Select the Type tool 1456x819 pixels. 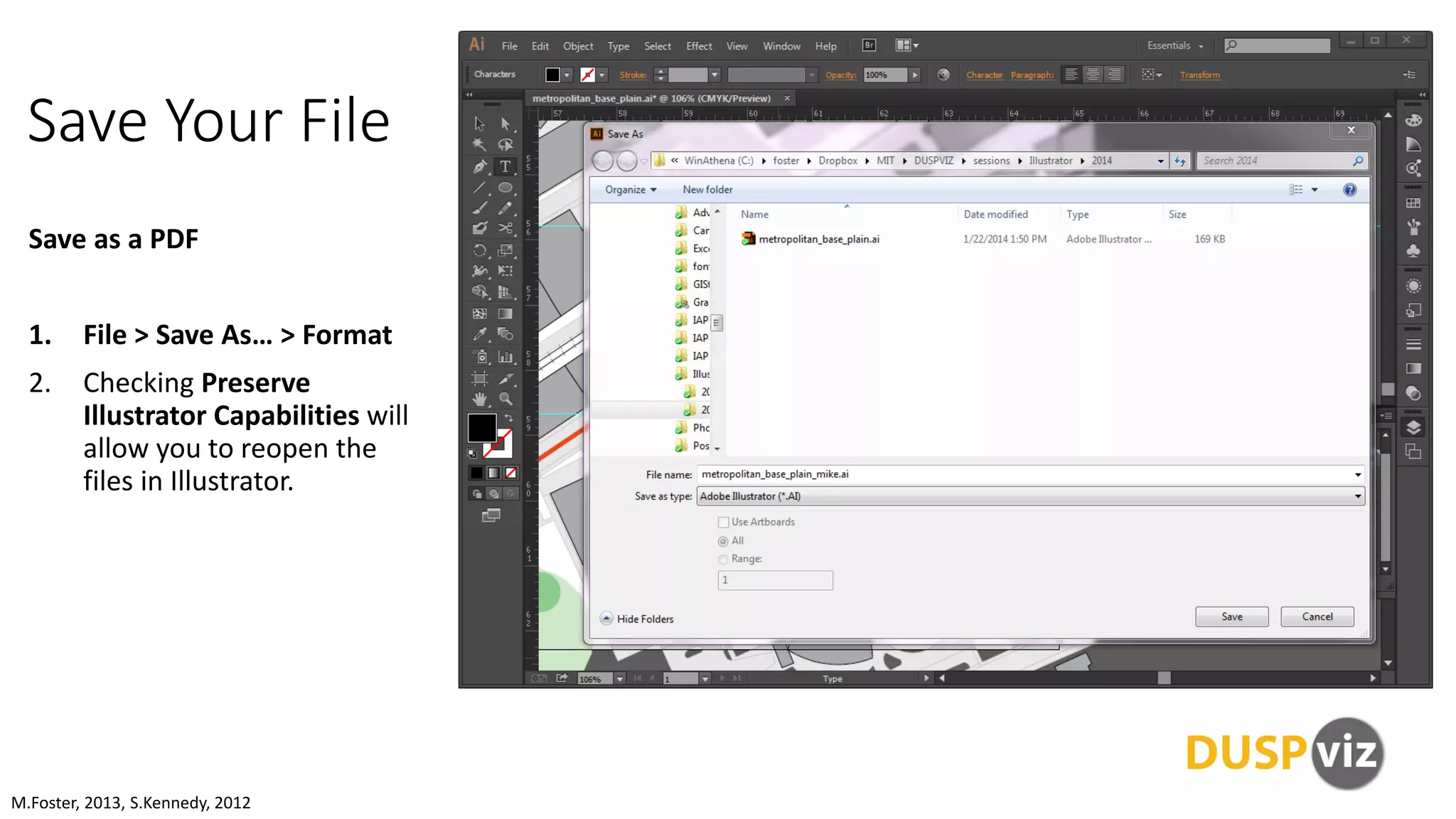point(505,166)
